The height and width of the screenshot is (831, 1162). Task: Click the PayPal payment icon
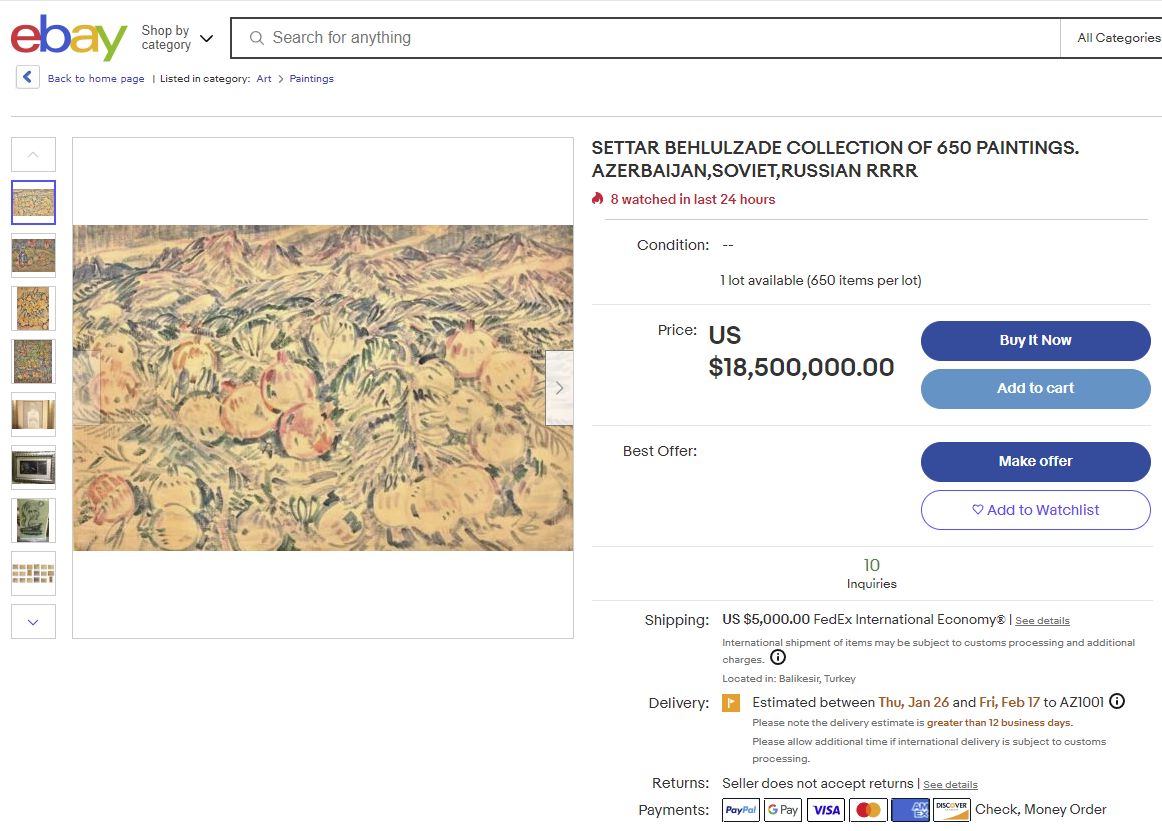point(741,810)
